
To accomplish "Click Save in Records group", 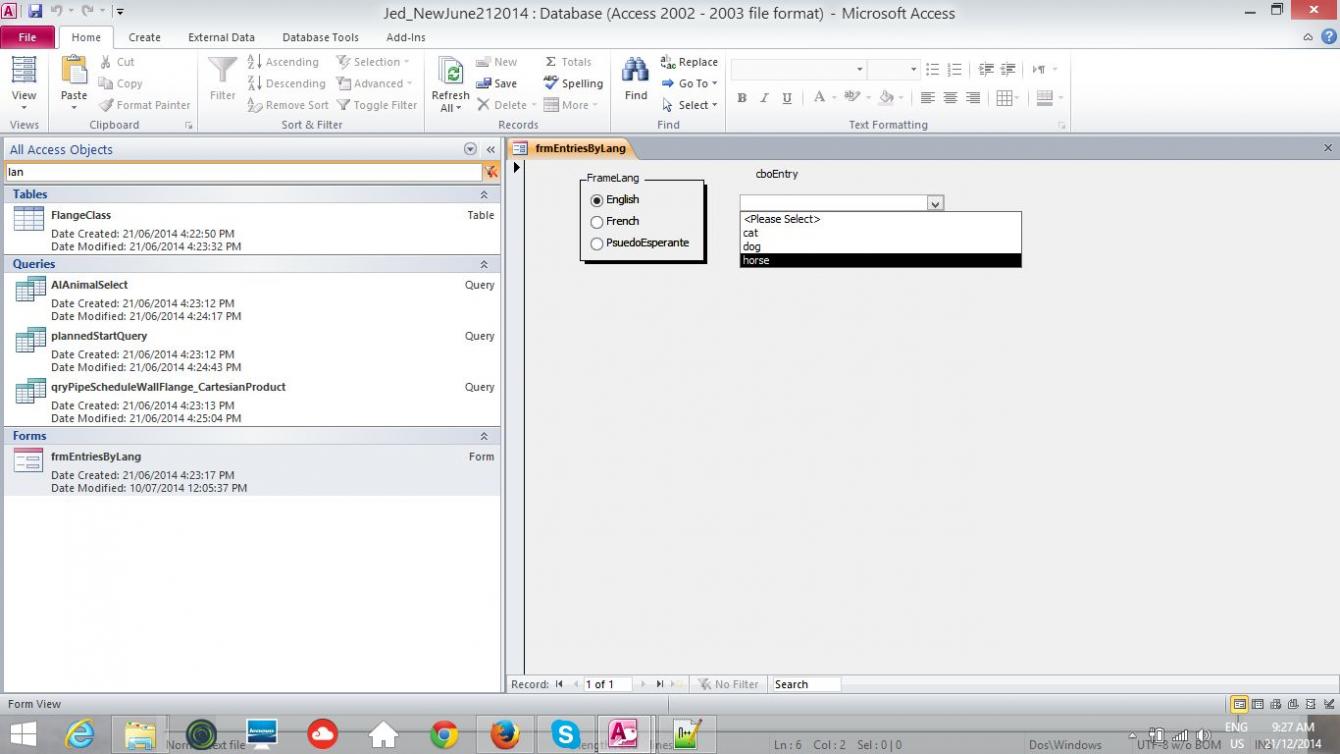I will [x=496, y=84].
